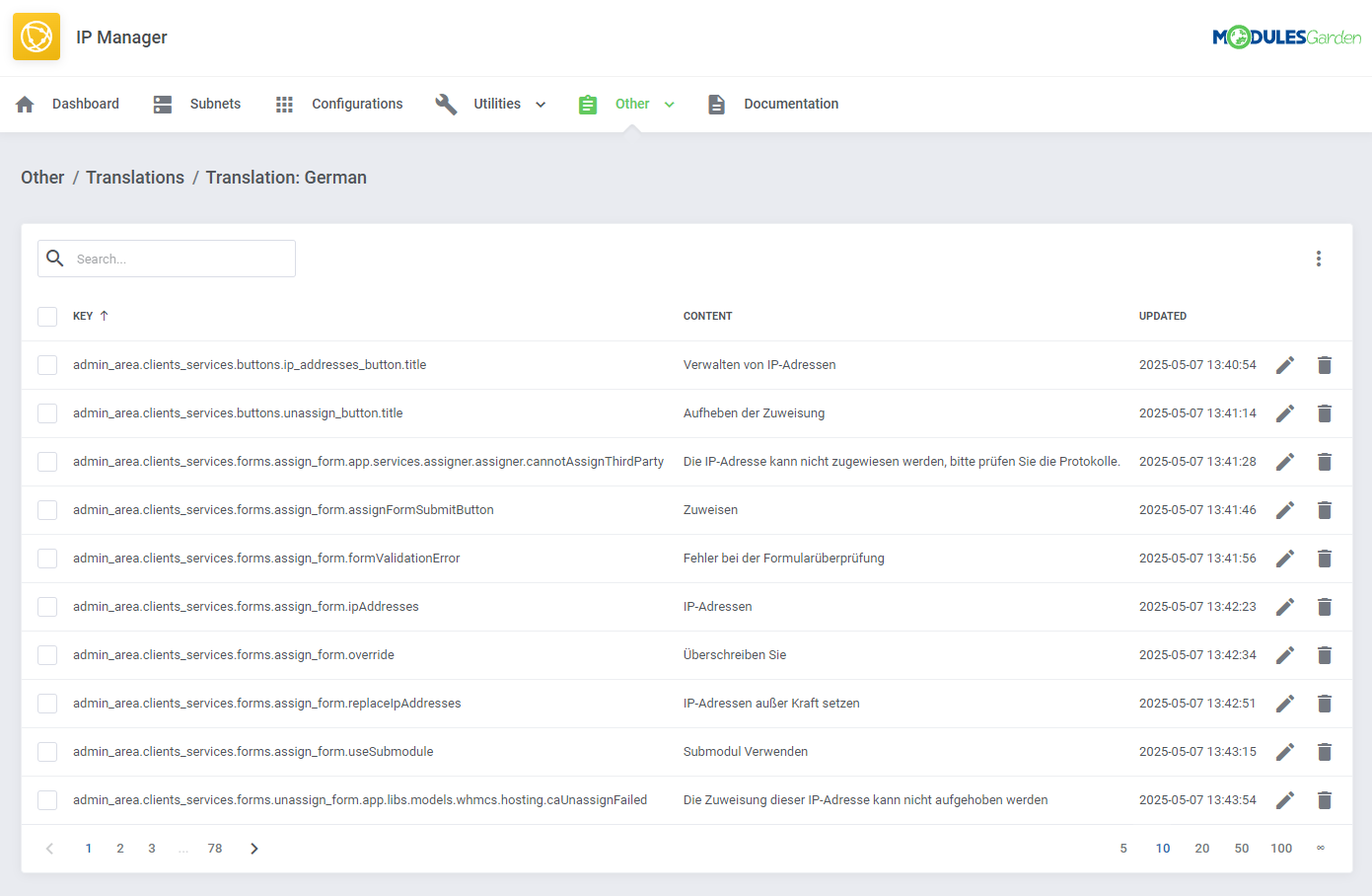1372x896 pixels.
Task: Show 50 entries per page
Action: coord(1241,848)
